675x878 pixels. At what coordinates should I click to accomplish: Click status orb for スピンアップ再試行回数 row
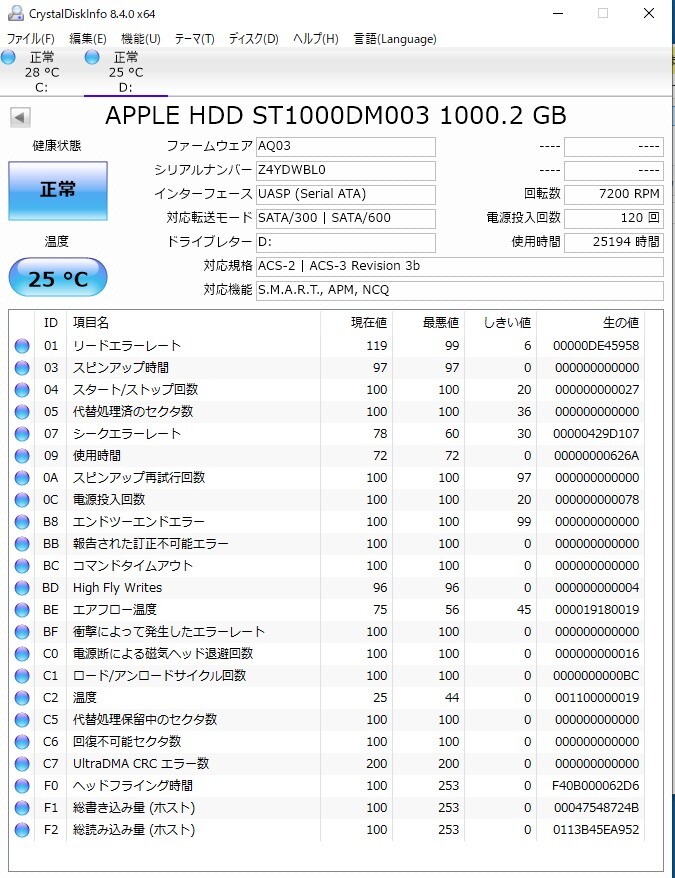point(22,478)
